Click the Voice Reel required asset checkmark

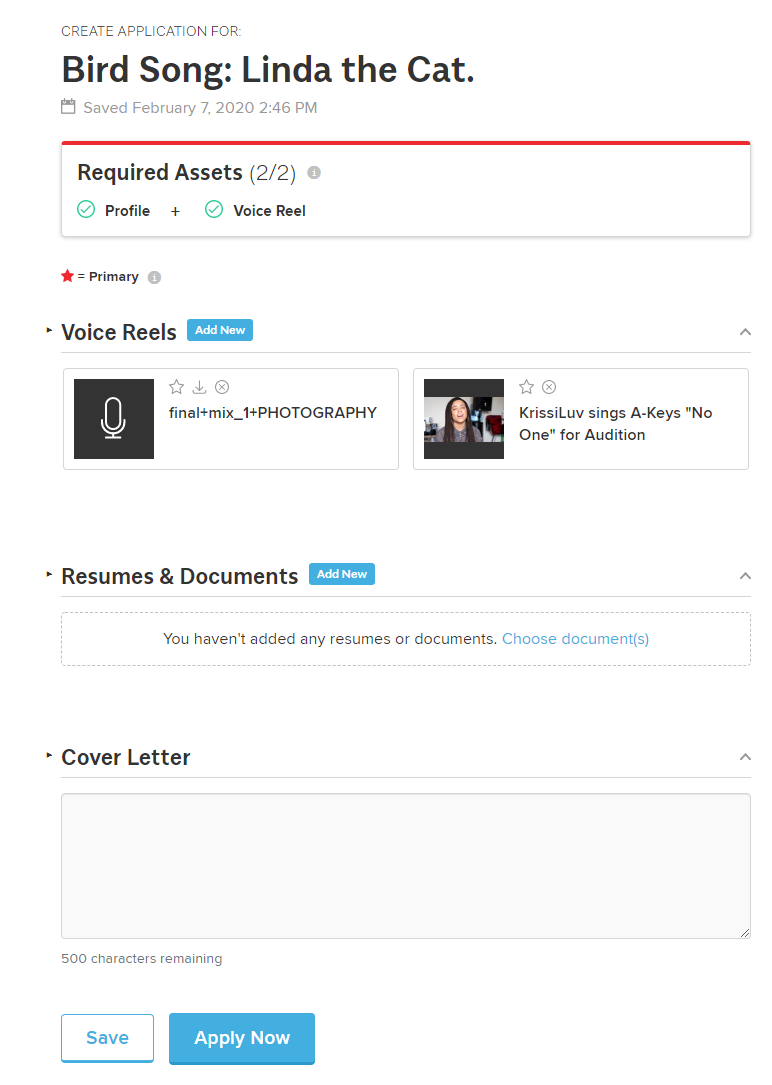click(x=214, y=210)
